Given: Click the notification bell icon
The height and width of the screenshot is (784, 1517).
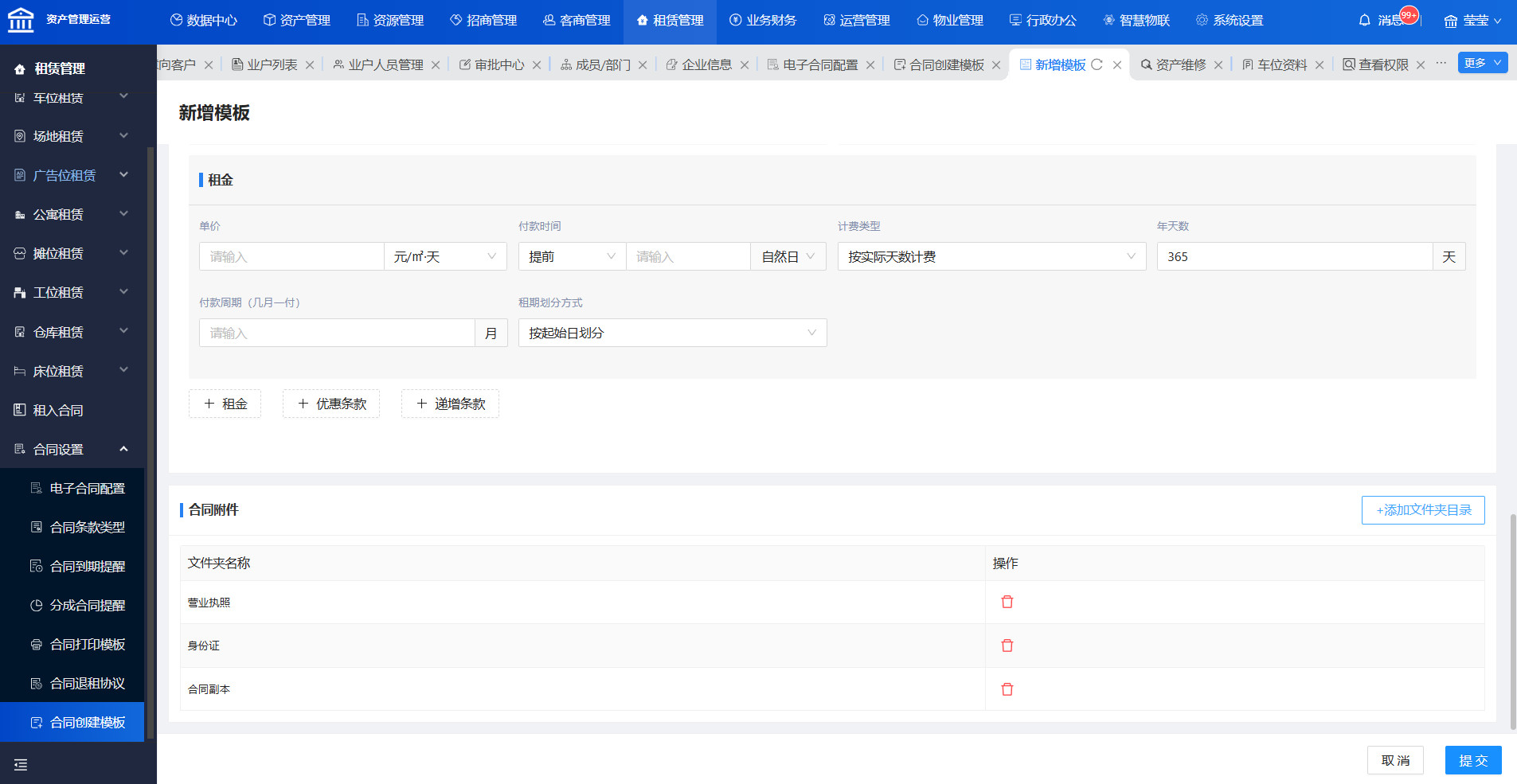Looking at the screenshot, I should [x=1364, y=20].
